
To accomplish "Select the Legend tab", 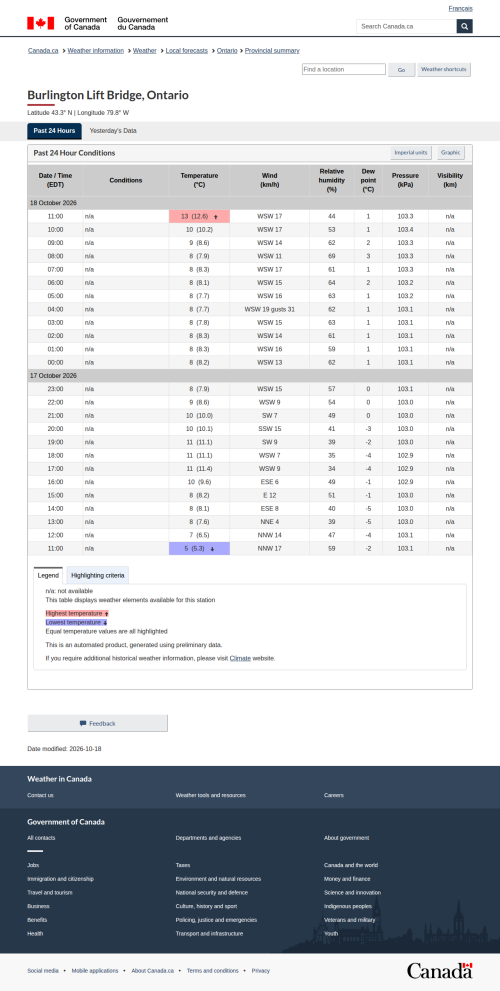I will click(48, 576).
